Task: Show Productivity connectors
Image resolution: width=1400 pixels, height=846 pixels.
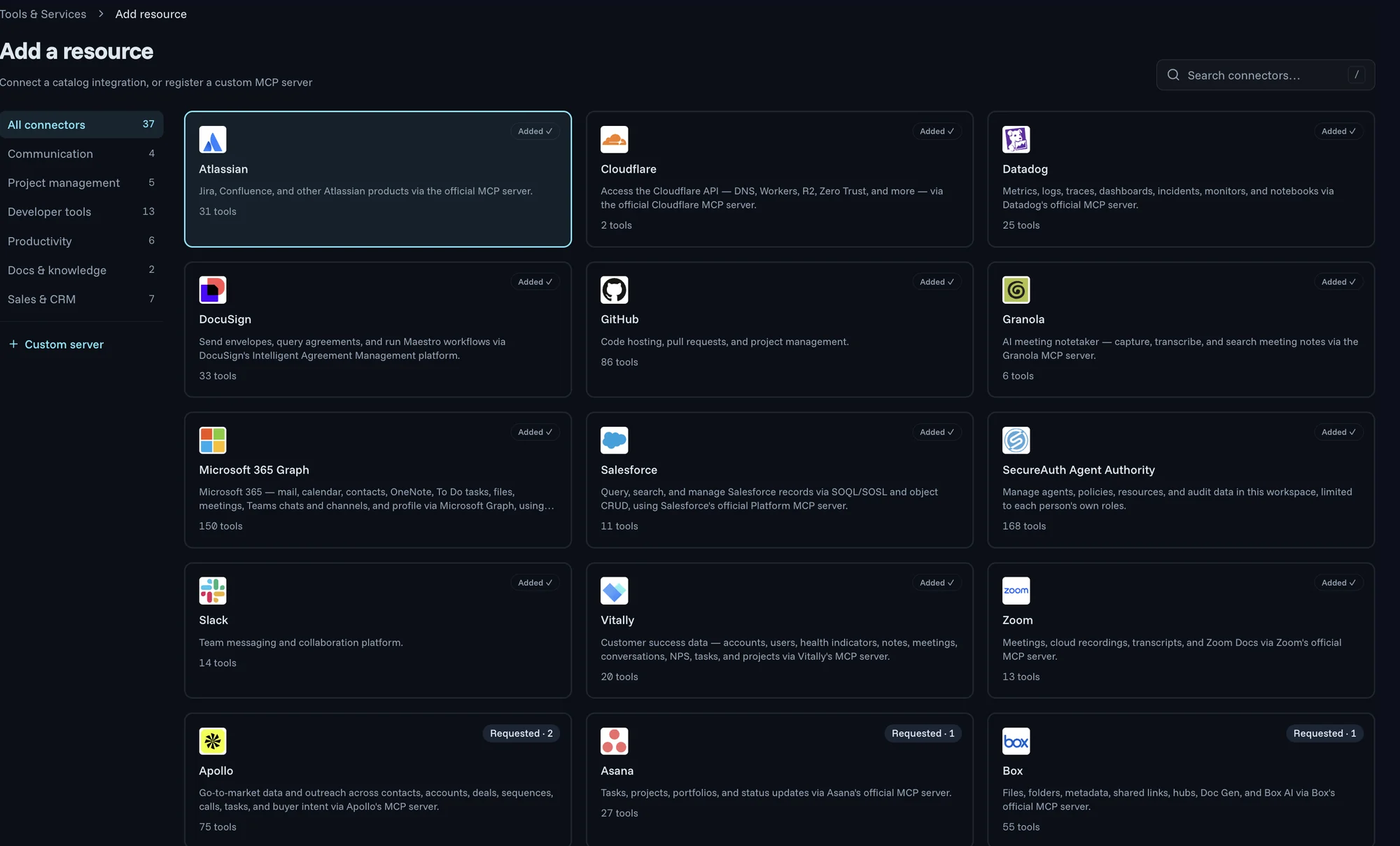Action: (x=81, y=241)
